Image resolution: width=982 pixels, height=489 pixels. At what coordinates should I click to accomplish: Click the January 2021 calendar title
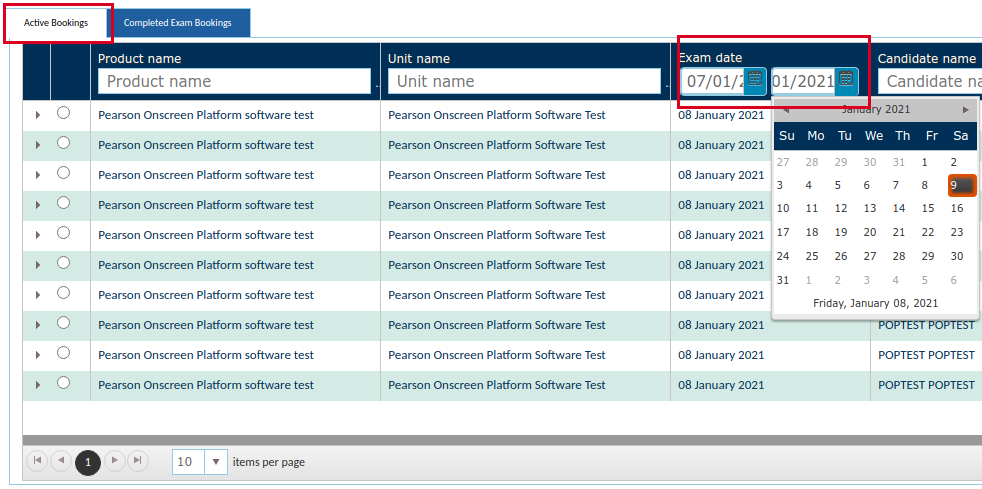(x=875, y=109)
